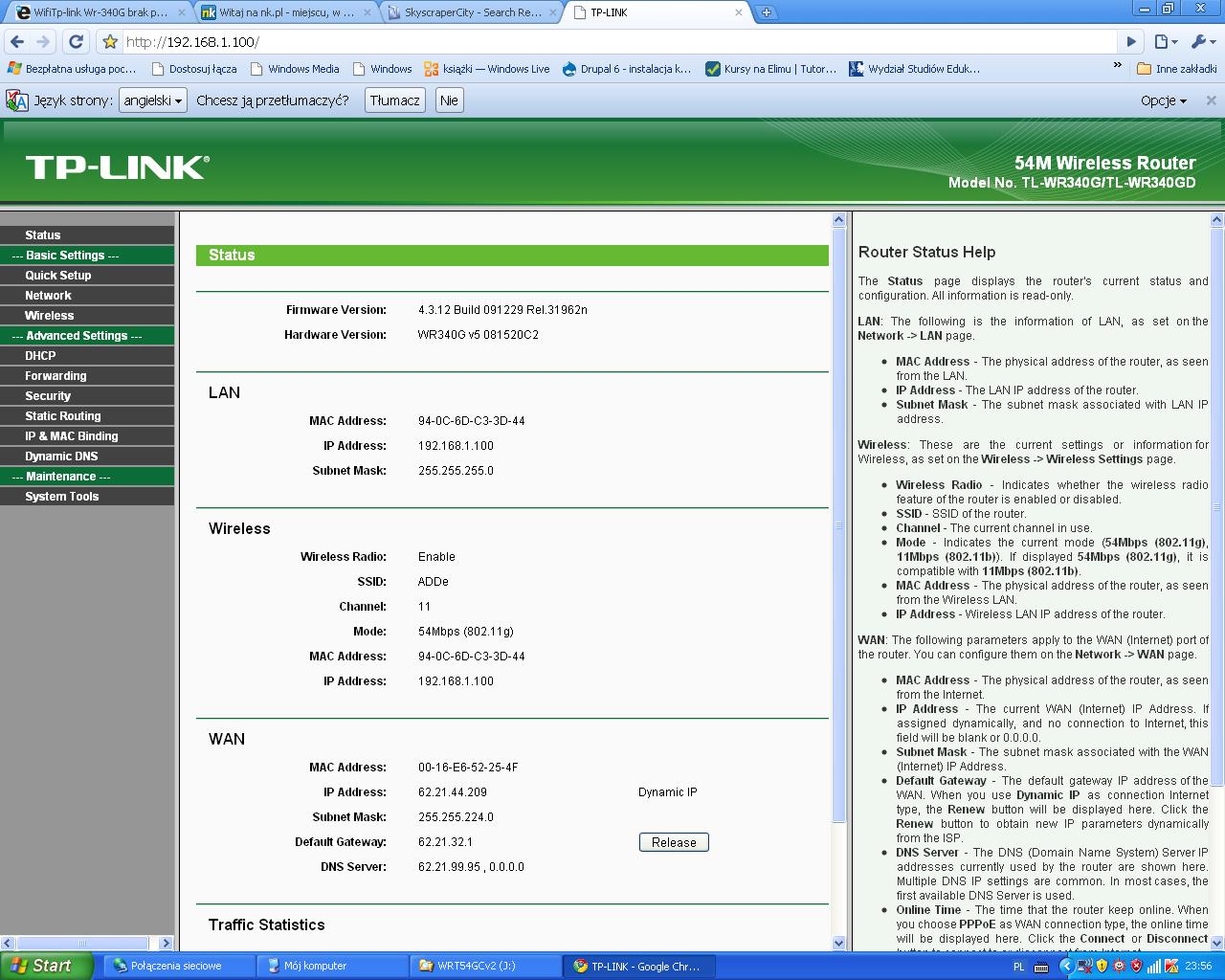
Task: Click the firmware version 4.3.12 Build text
Action: pyautogui.click(x=502, y=310)
